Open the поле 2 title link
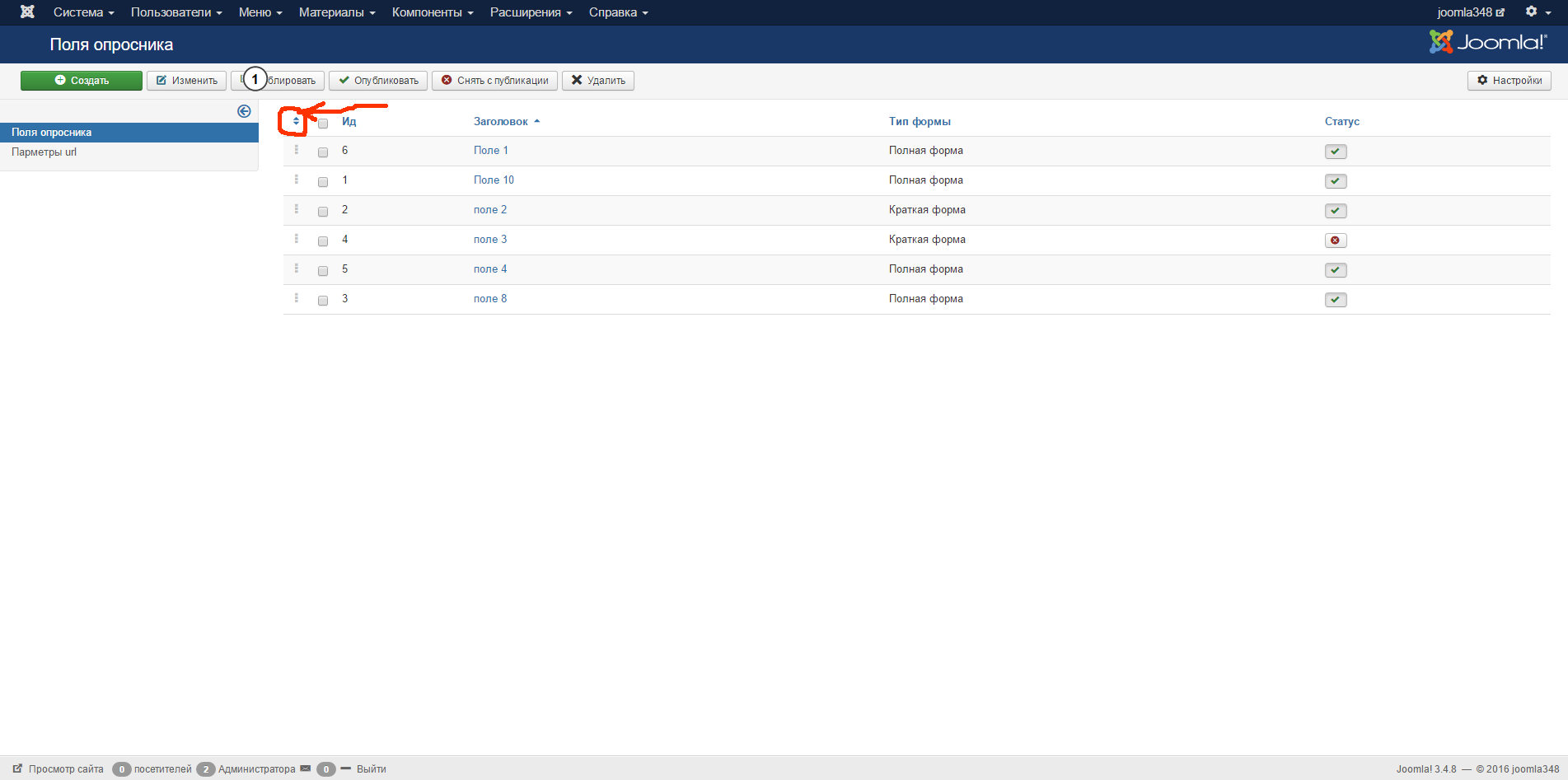Viewport: 1568px width, 780px height. (490, 210)
